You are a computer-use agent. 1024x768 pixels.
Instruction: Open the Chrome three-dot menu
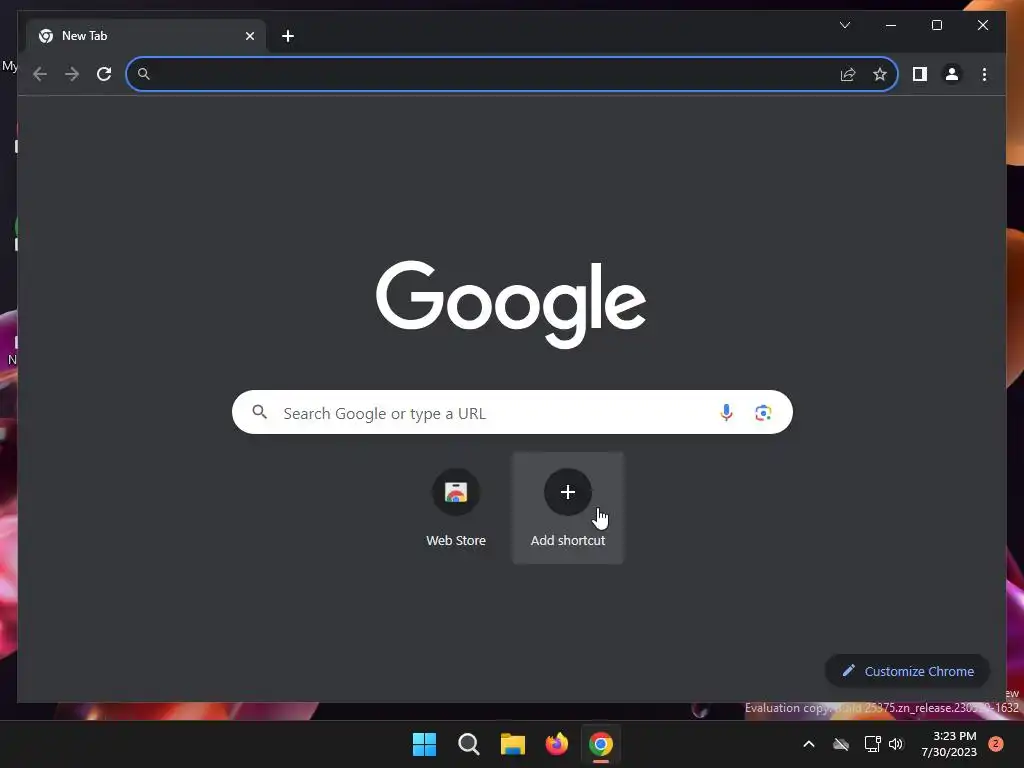[984, 74]
